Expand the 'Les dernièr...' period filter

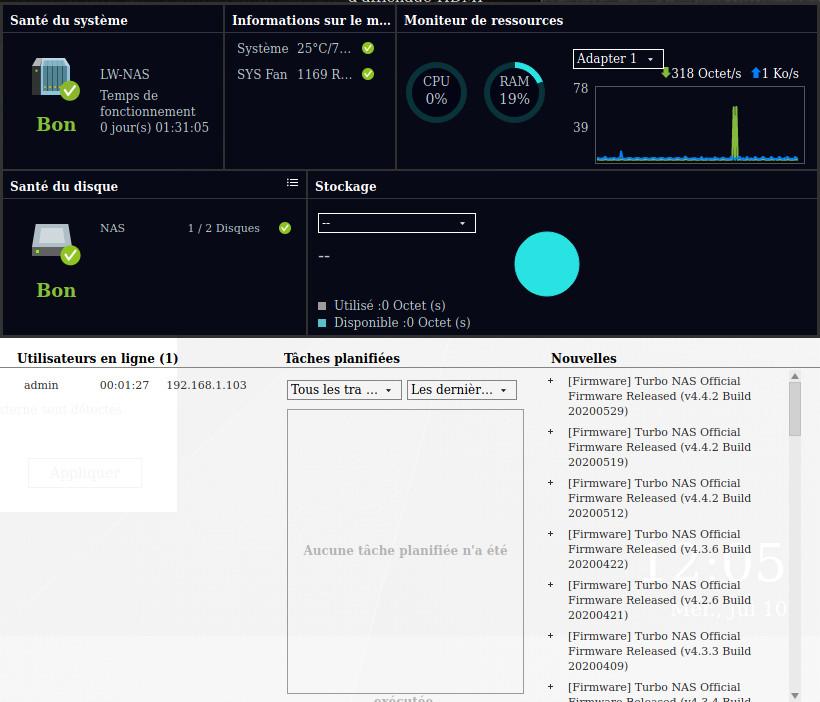tap(461, 390)
